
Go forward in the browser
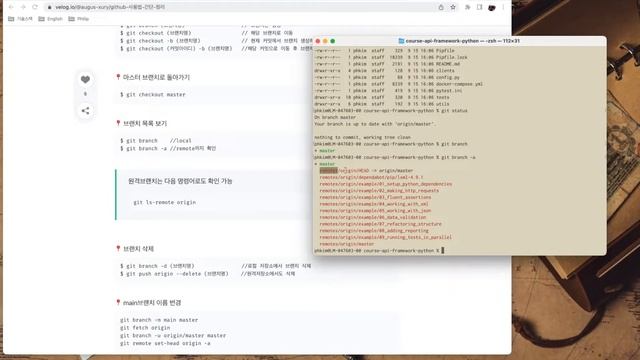[x=23, y=7]
